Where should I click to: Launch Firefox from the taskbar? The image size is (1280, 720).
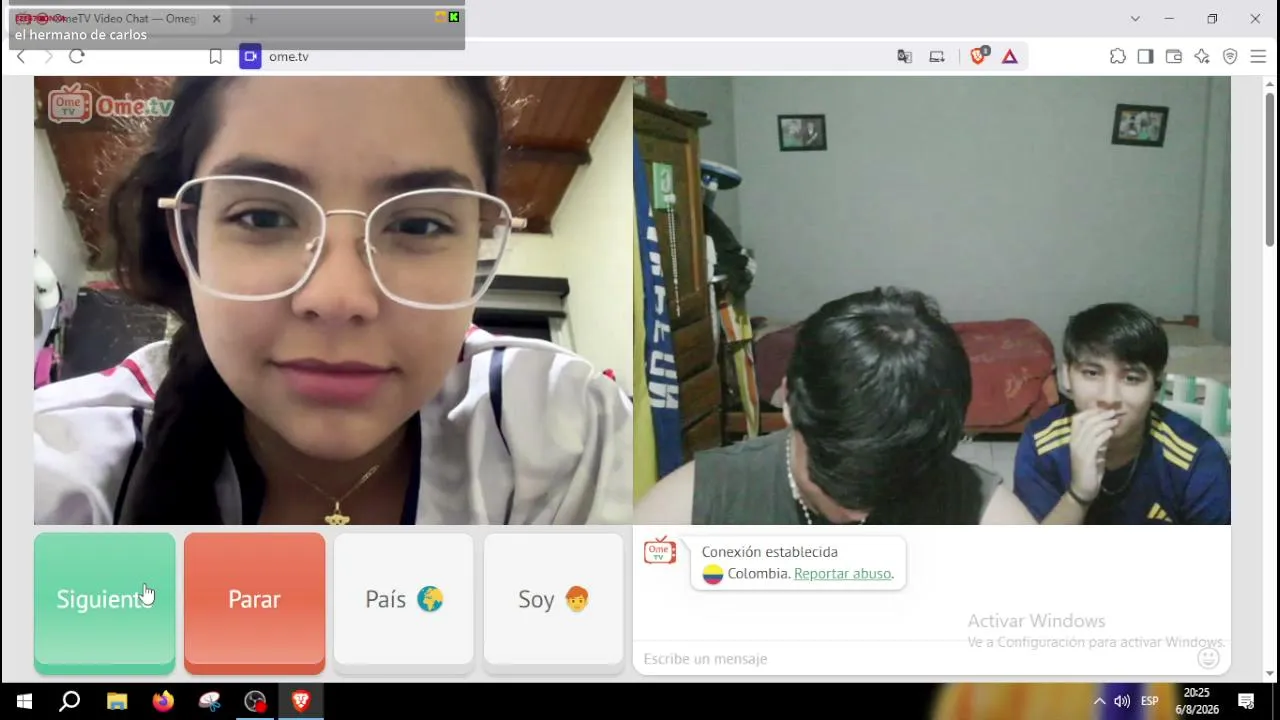pyautogui.click(x=163, y=701)
